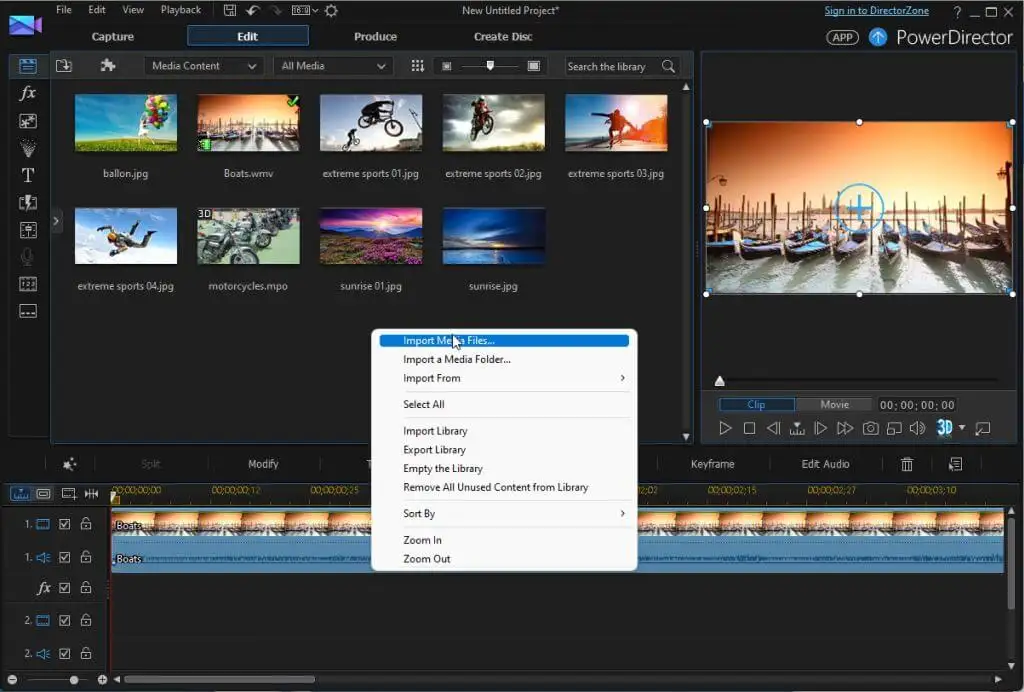Toggle the 3D mode button in preview

tap(944, 428)
